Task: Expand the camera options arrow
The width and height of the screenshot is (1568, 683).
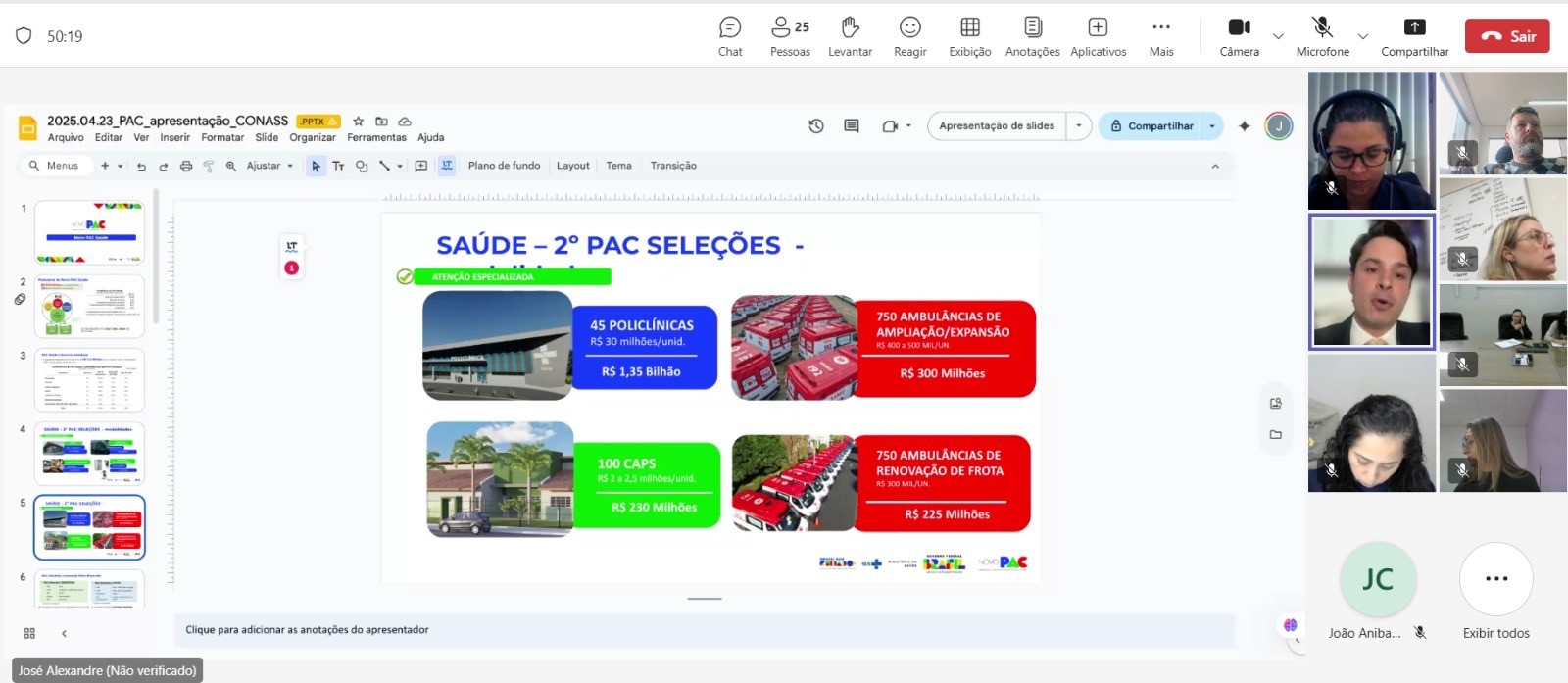Action: [x=1278, y=37]
